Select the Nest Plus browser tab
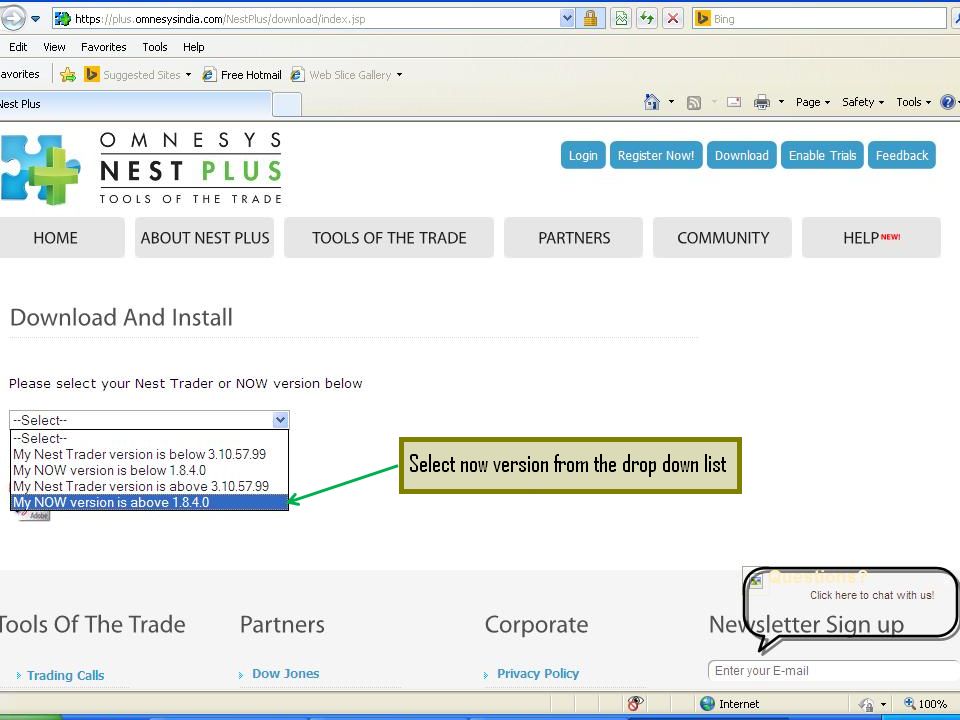This screenshot has width=960, height=720. coord(135,103)
